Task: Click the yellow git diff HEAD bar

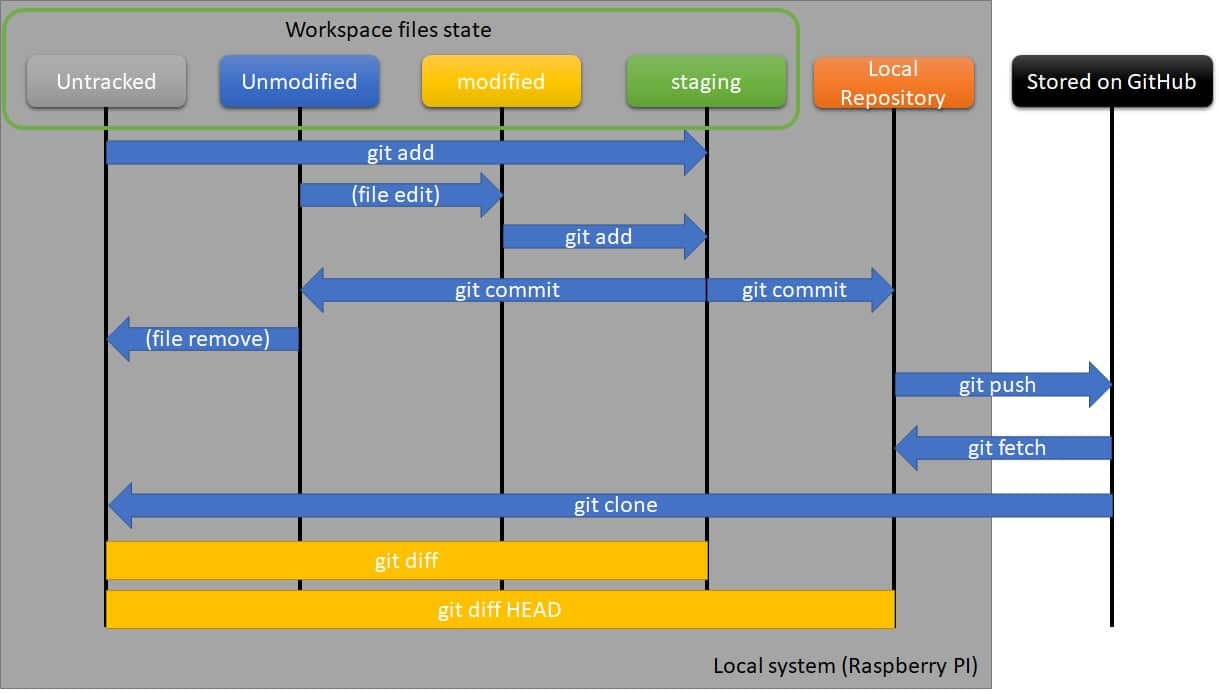Action: pos(500,610)
